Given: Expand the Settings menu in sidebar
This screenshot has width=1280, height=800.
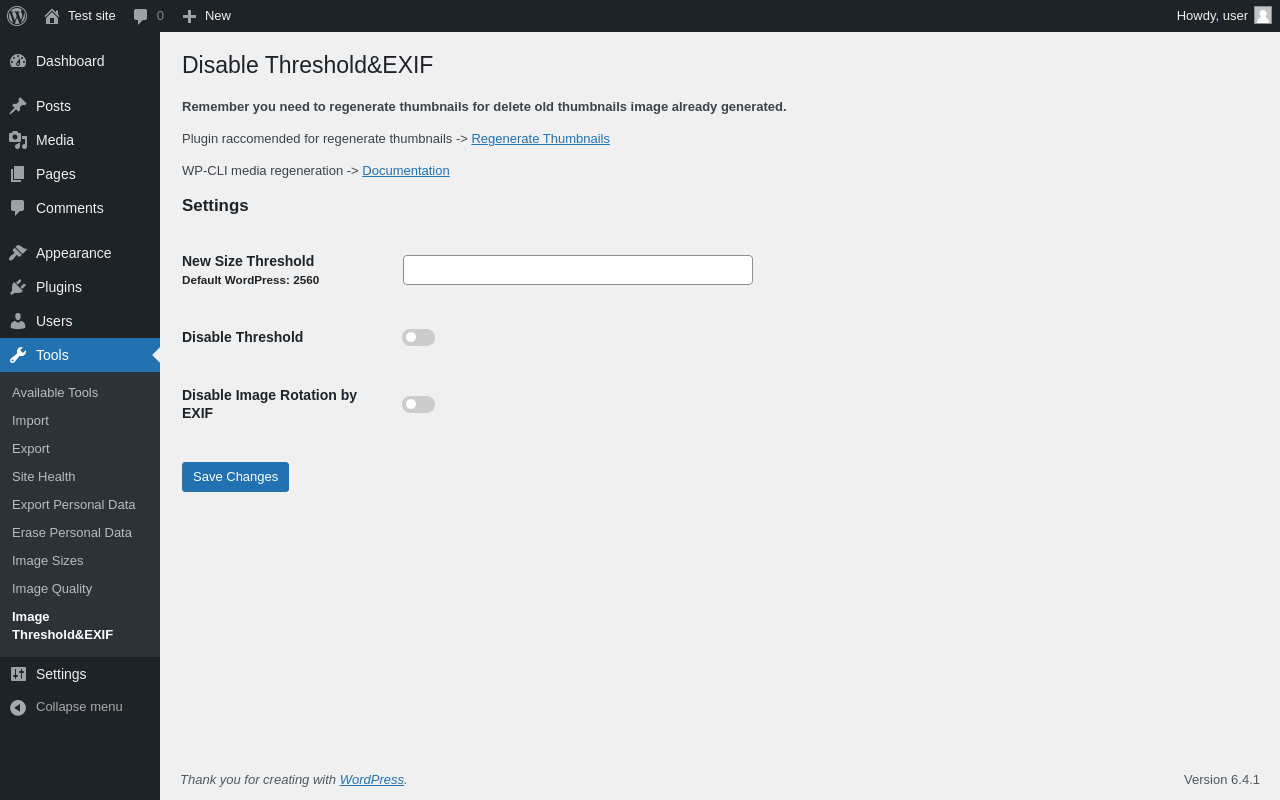Looking at the screenshot, I should (61, 674).
